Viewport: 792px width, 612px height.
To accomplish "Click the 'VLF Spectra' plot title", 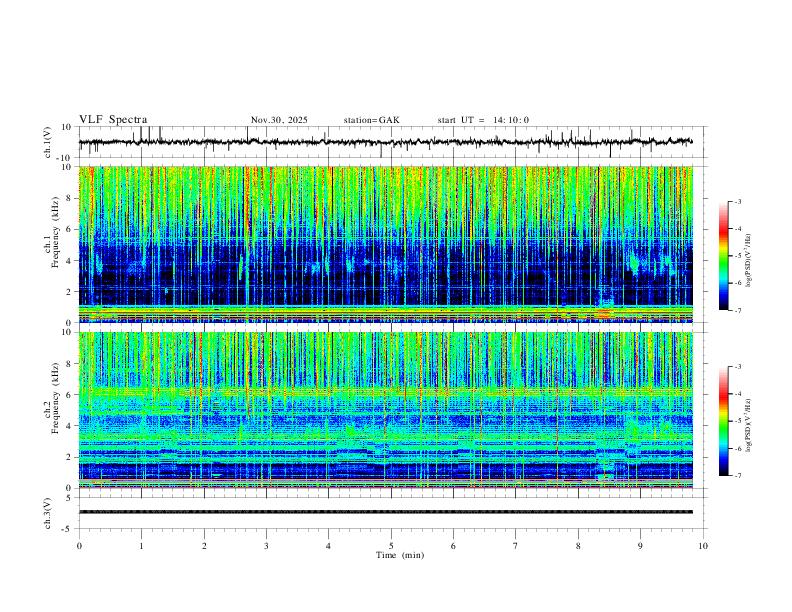I will 113,120.
